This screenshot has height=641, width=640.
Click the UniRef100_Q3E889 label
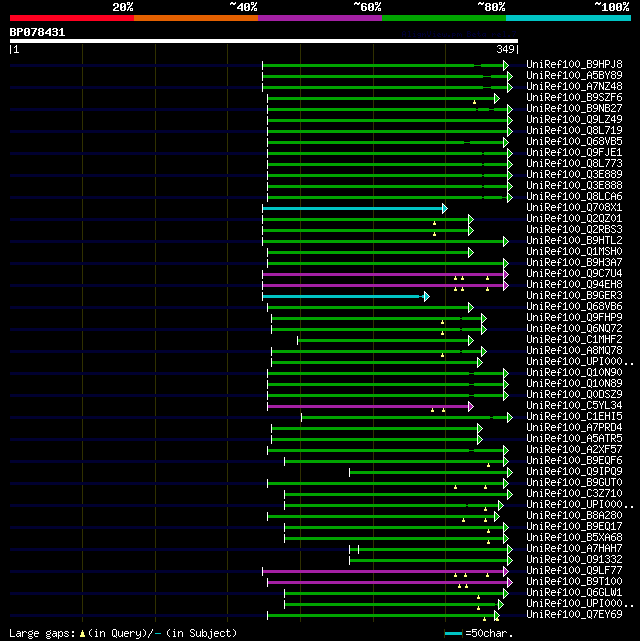pyautogui.click(x=574, y=175)
